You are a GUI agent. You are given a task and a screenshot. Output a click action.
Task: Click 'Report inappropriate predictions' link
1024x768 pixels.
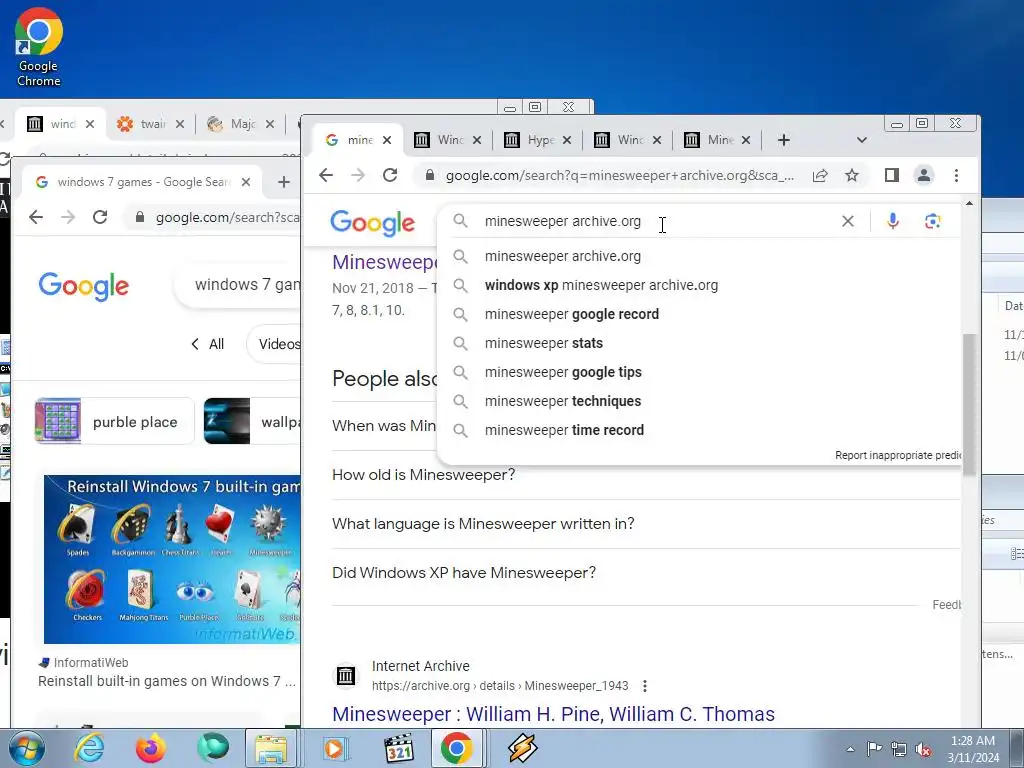897,455
